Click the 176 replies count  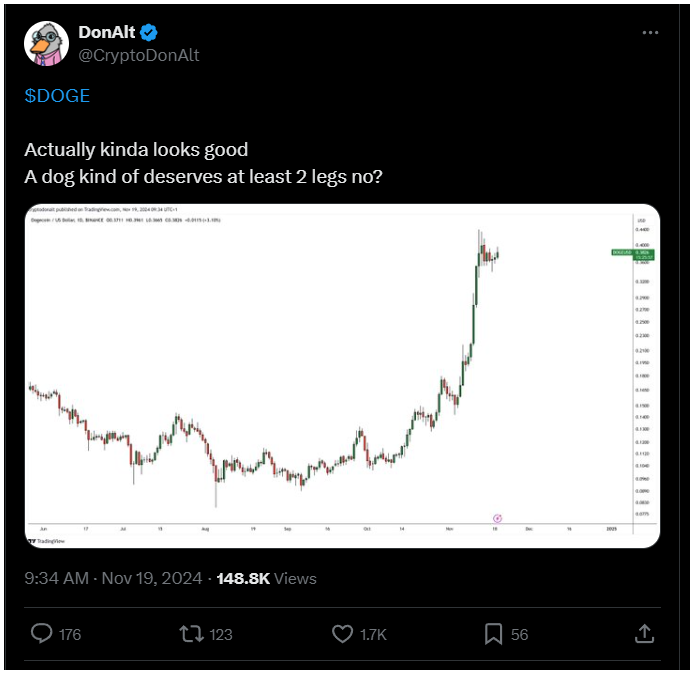(70, 635)
